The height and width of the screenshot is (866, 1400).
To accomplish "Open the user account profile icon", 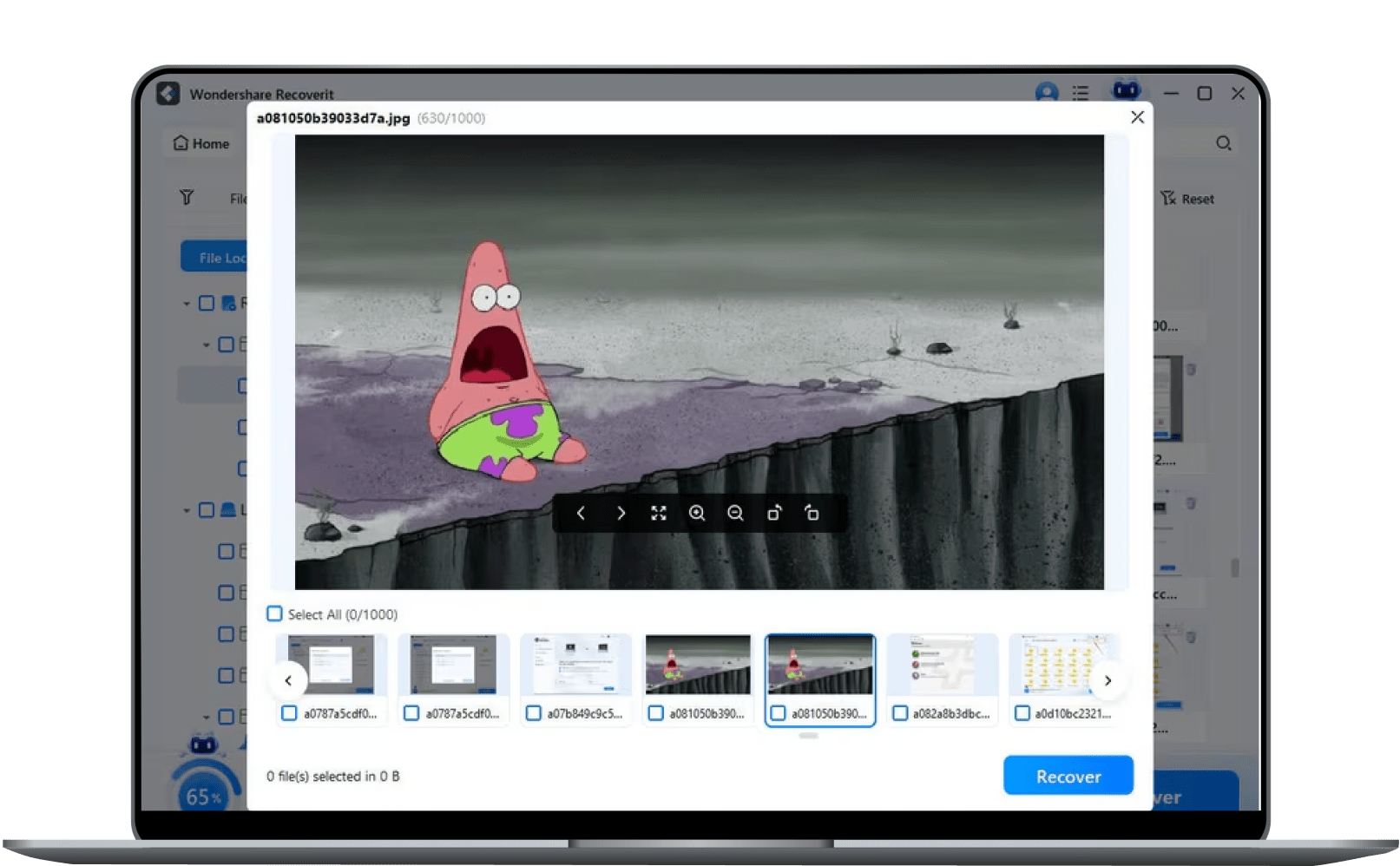I will (1047, 92).
